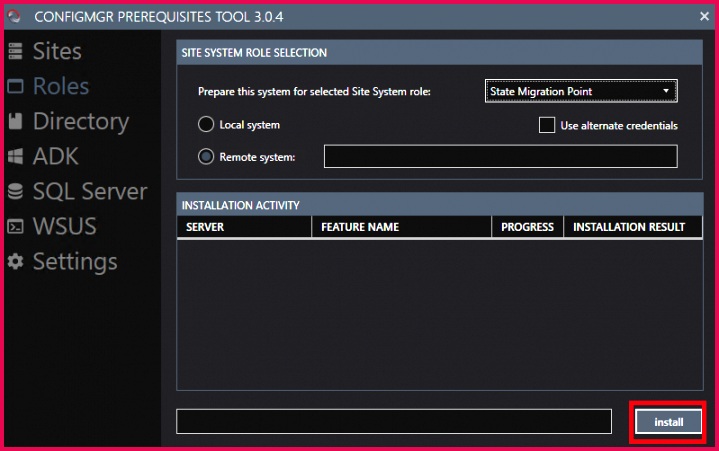Viewport: 719px width, 451px height.
Task: Open the Settings section
Action: click(75, 262)
